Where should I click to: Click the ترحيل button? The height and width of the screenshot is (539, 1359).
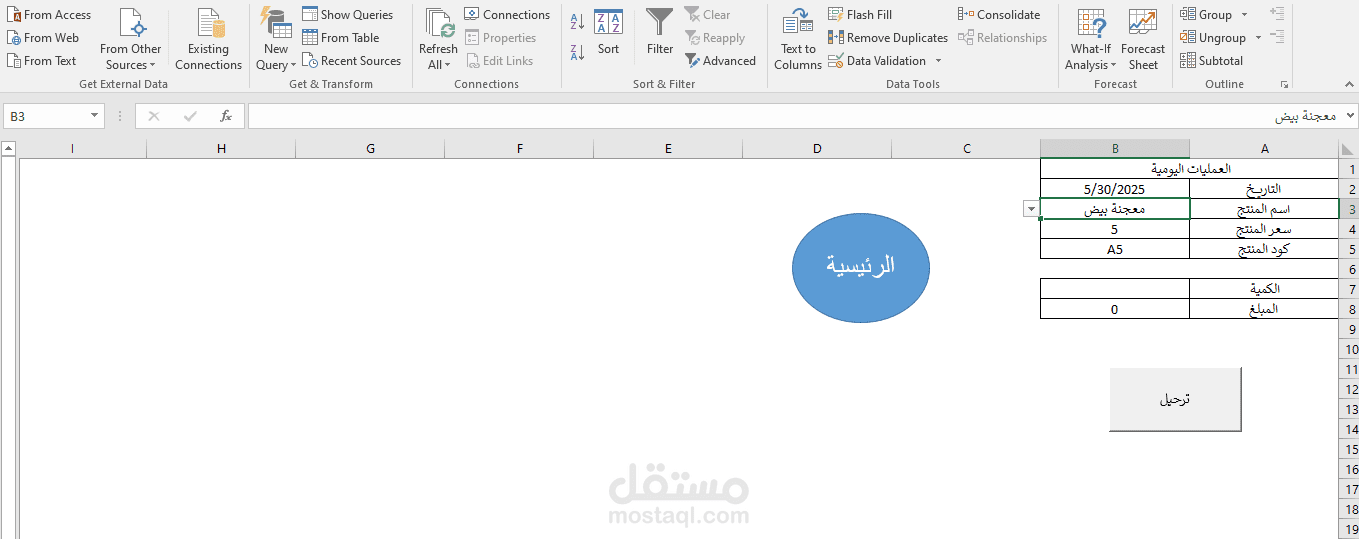[x=1175, y=399]
